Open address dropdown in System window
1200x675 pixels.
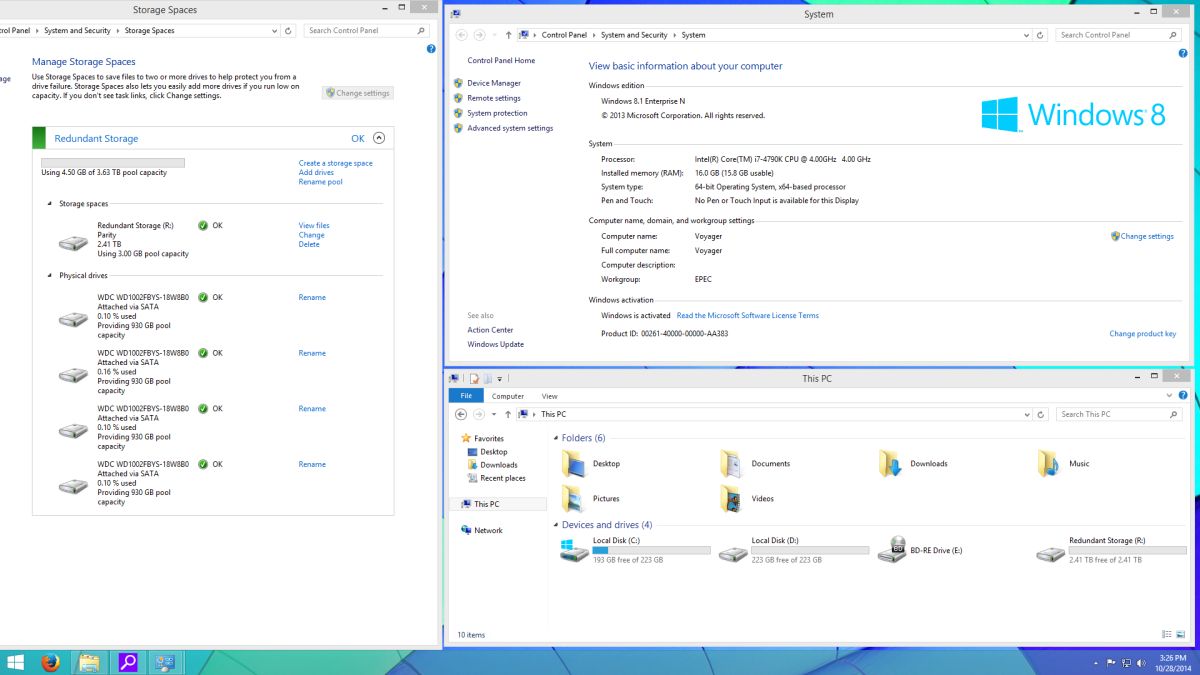pos(1026,35)
